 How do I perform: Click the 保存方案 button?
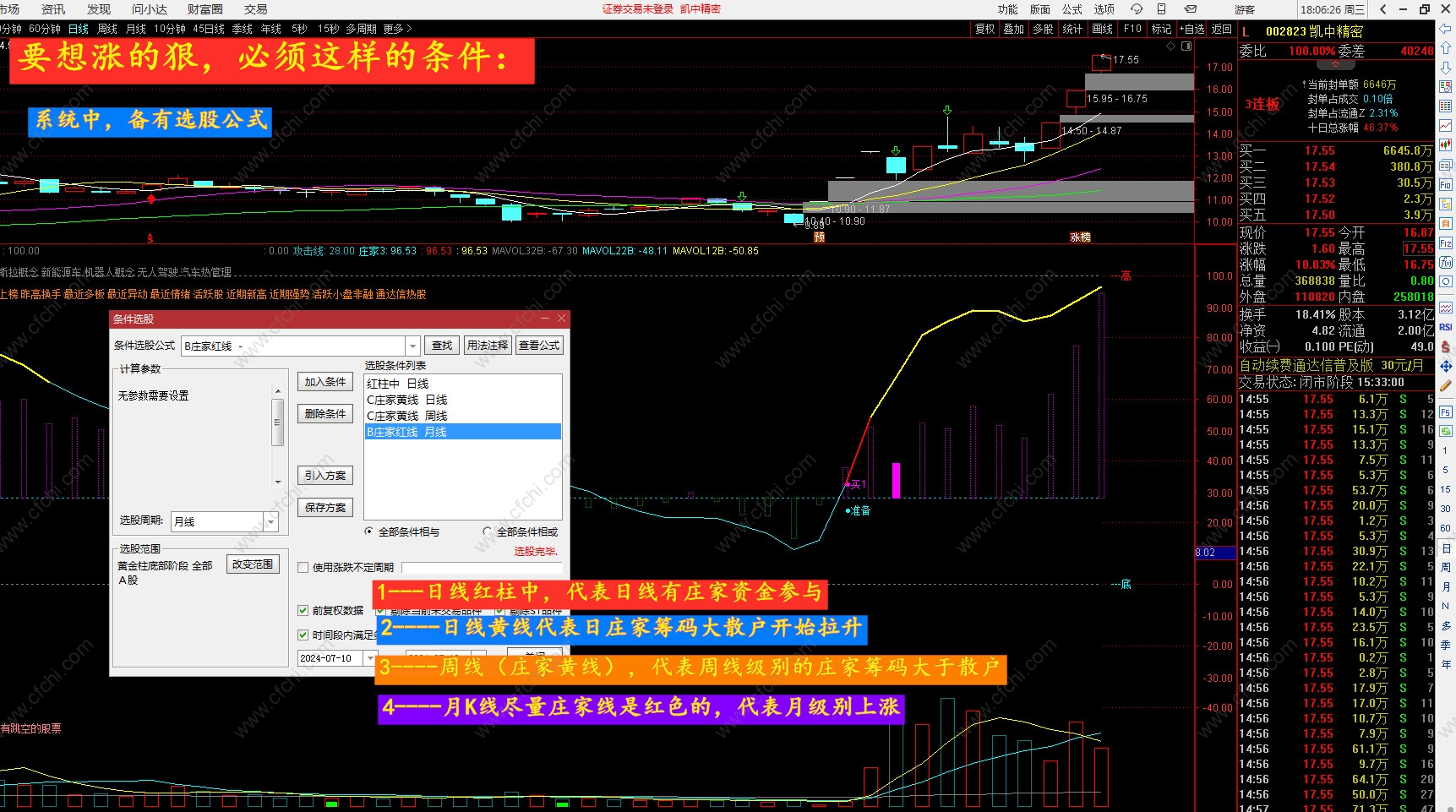click(325, 508)
